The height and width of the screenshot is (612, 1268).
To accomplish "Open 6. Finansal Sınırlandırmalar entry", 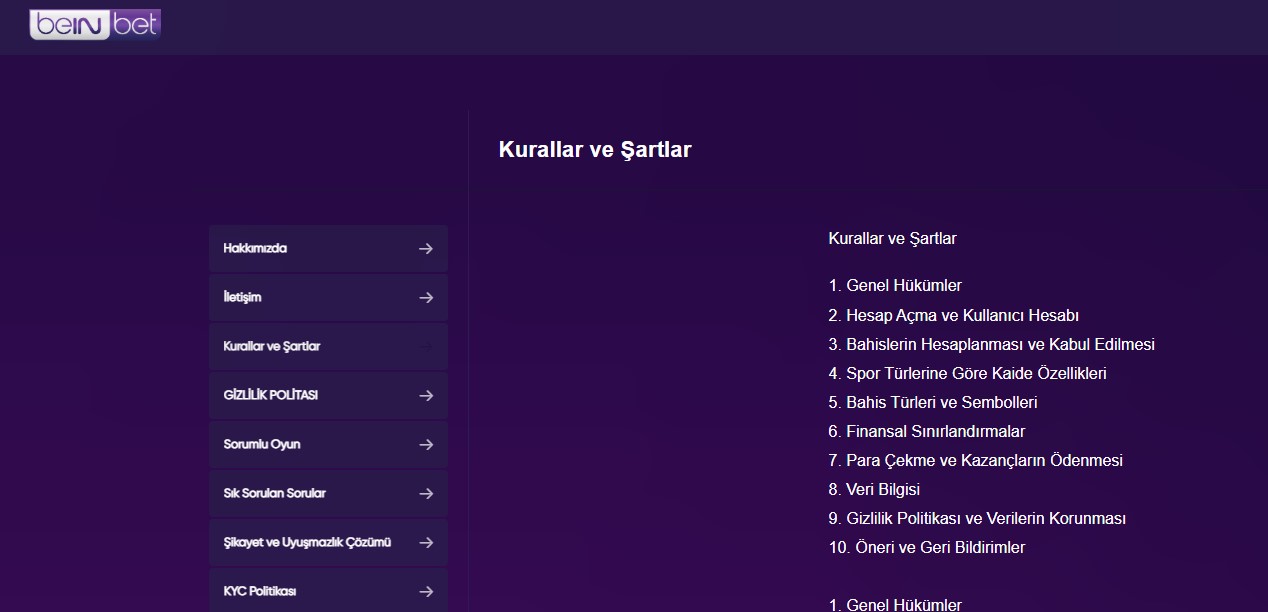I will [927, 431].
